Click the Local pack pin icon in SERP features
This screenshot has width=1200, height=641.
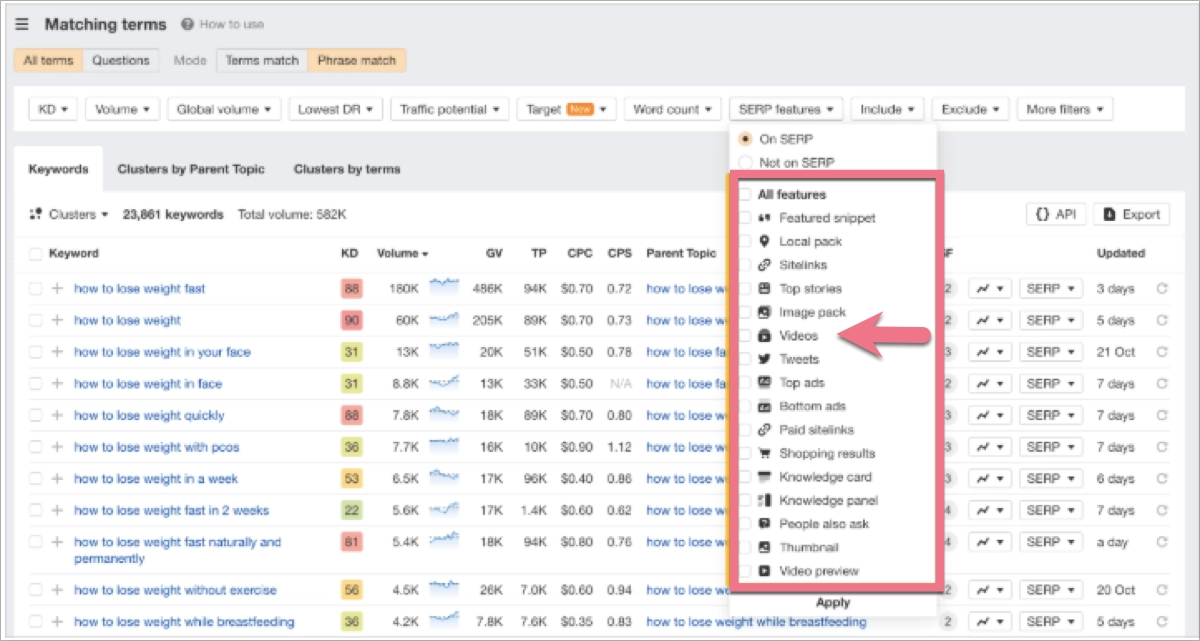tap(765, 241)
